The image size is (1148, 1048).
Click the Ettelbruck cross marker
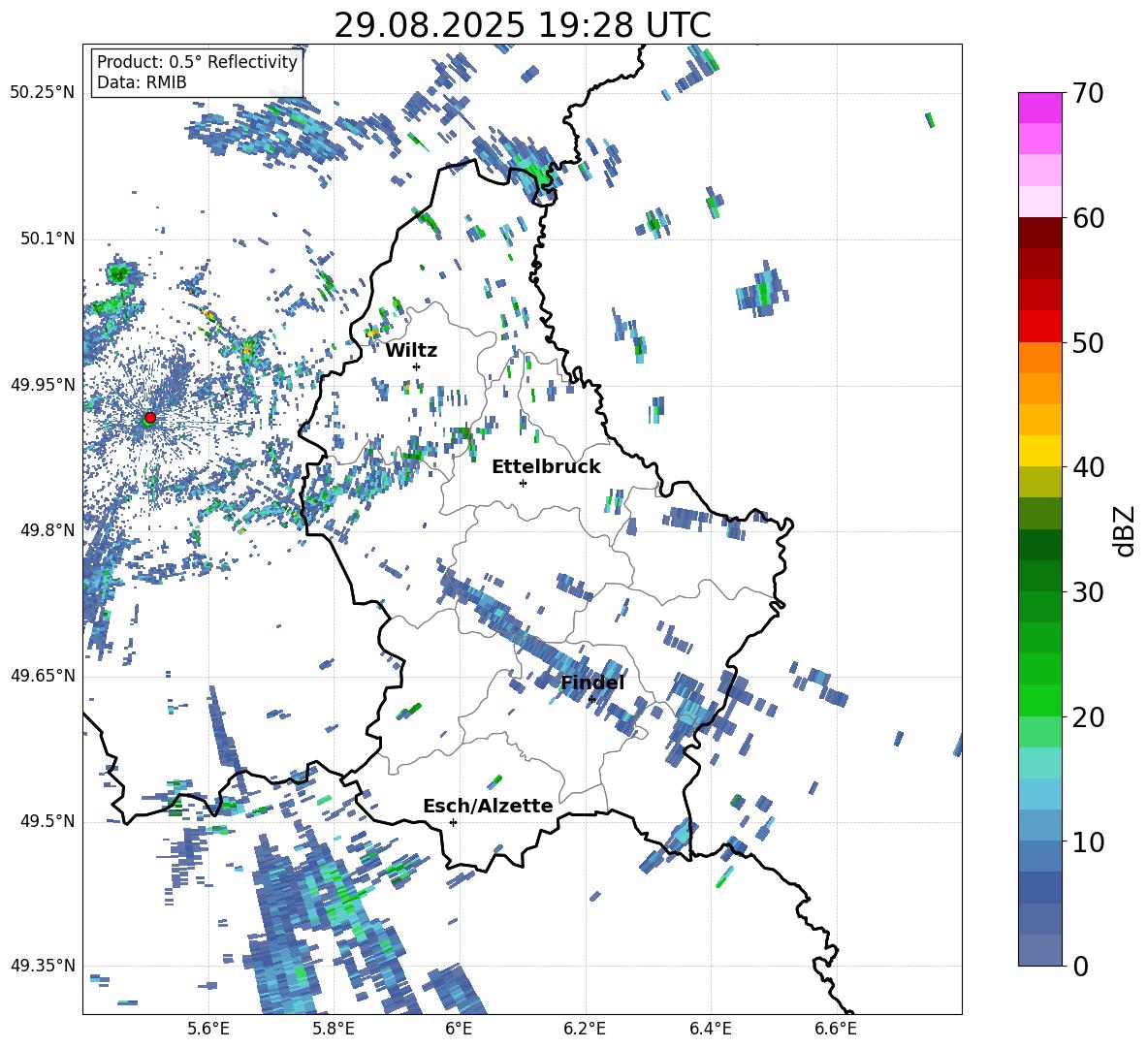[x=523, y=483]
